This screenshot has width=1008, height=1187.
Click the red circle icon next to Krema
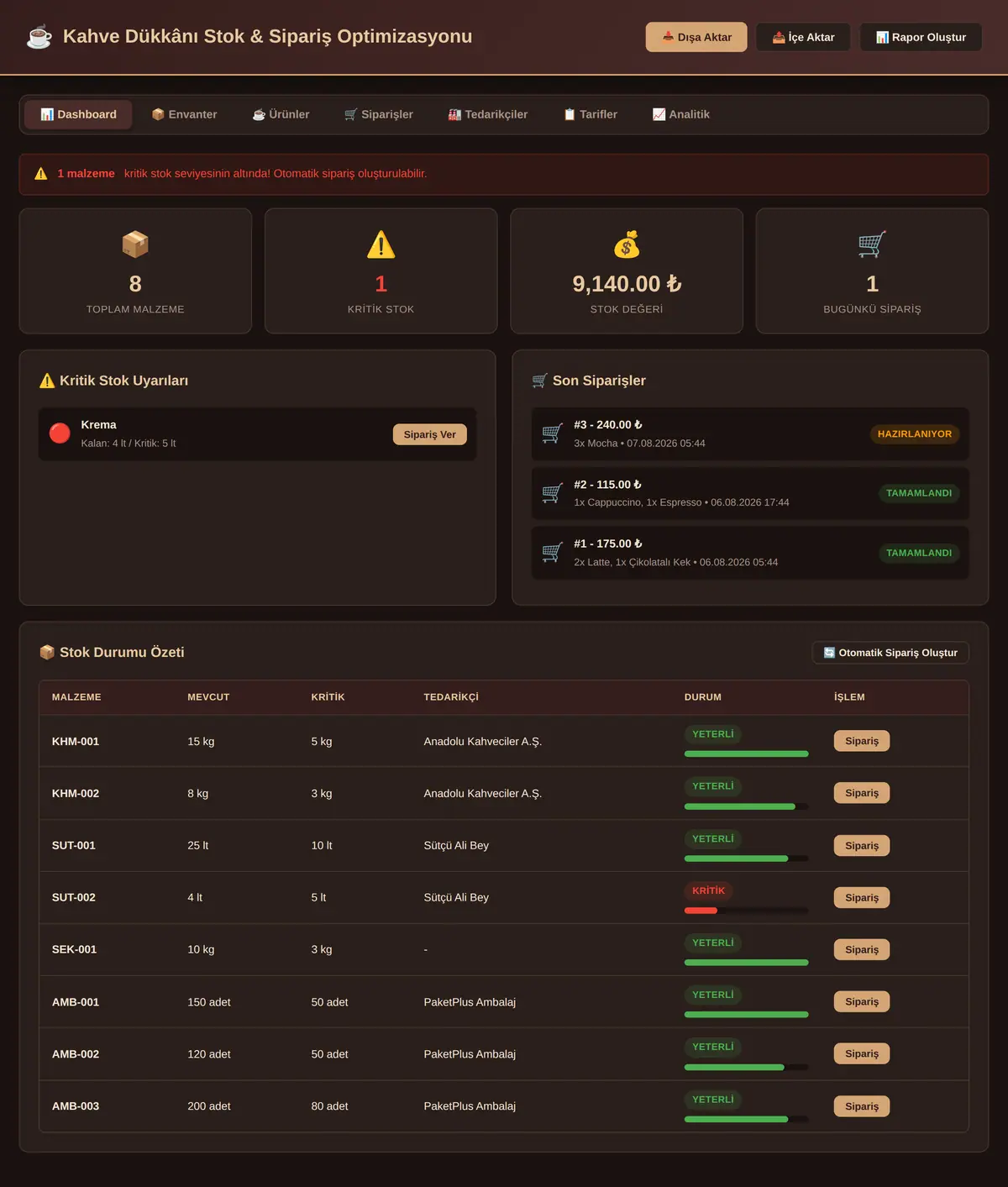coord(60,433)
